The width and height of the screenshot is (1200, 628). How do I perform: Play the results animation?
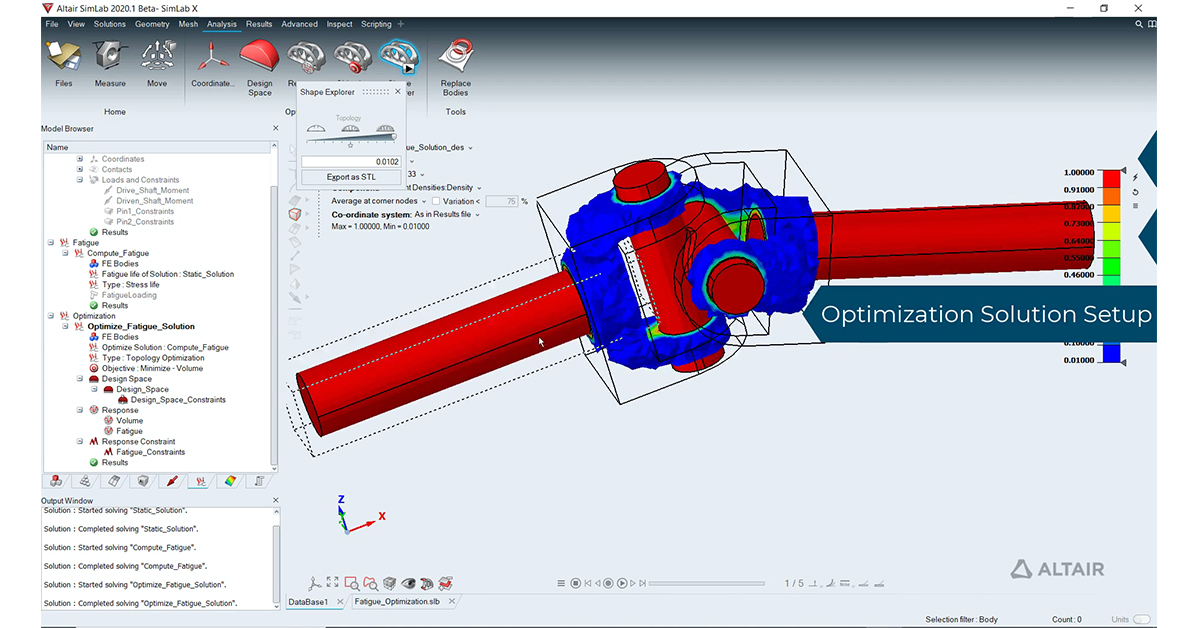tap(622, 583)
